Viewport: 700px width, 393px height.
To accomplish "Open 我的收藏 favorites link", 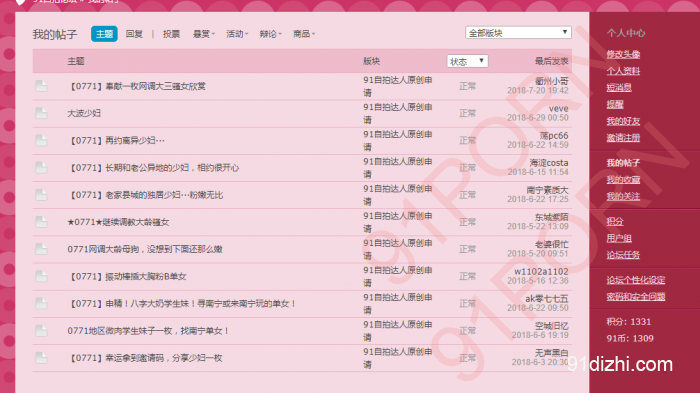I will (x=623, y=180).
